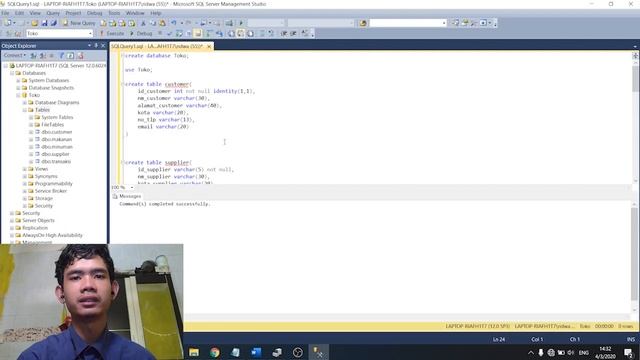
Task: Click the Execute button
Action: (112, 33)
